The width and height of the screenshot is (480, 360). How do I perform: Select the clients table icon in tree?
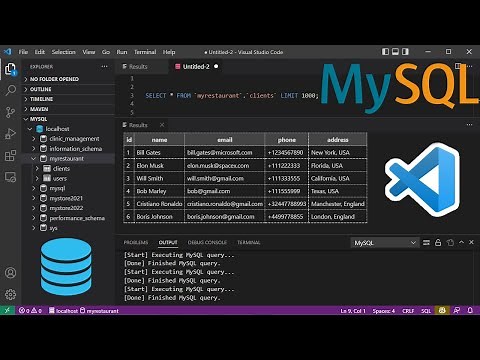tap(47, 169)
